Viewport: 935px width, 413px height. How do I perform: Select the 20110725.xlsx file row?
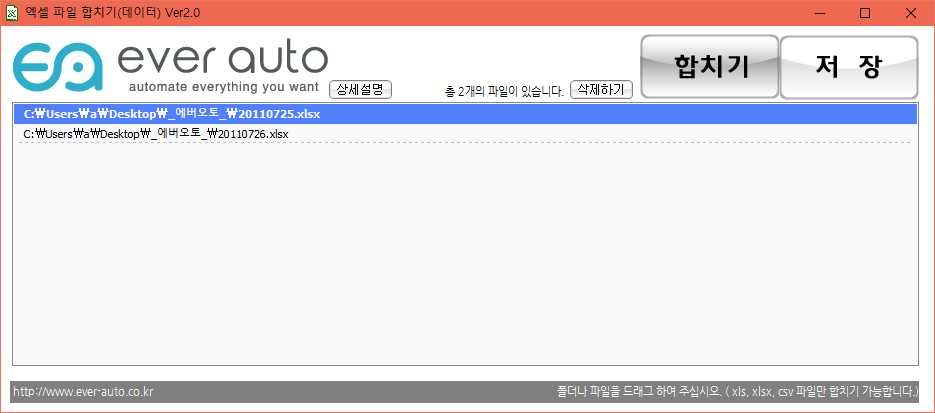[465, 114]
